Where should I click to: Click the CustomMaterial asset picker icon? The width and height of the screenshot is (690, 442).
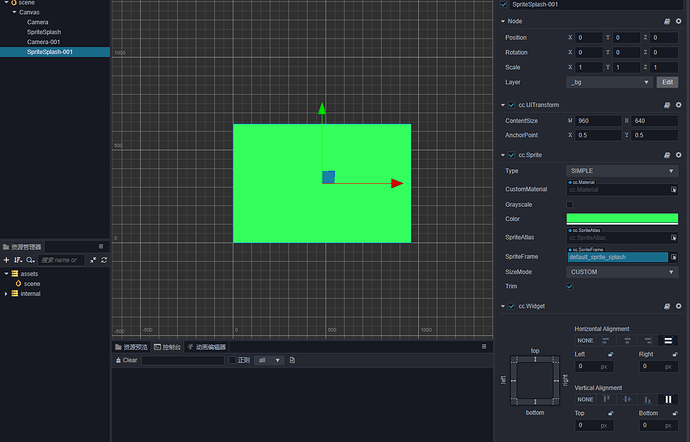673,189
